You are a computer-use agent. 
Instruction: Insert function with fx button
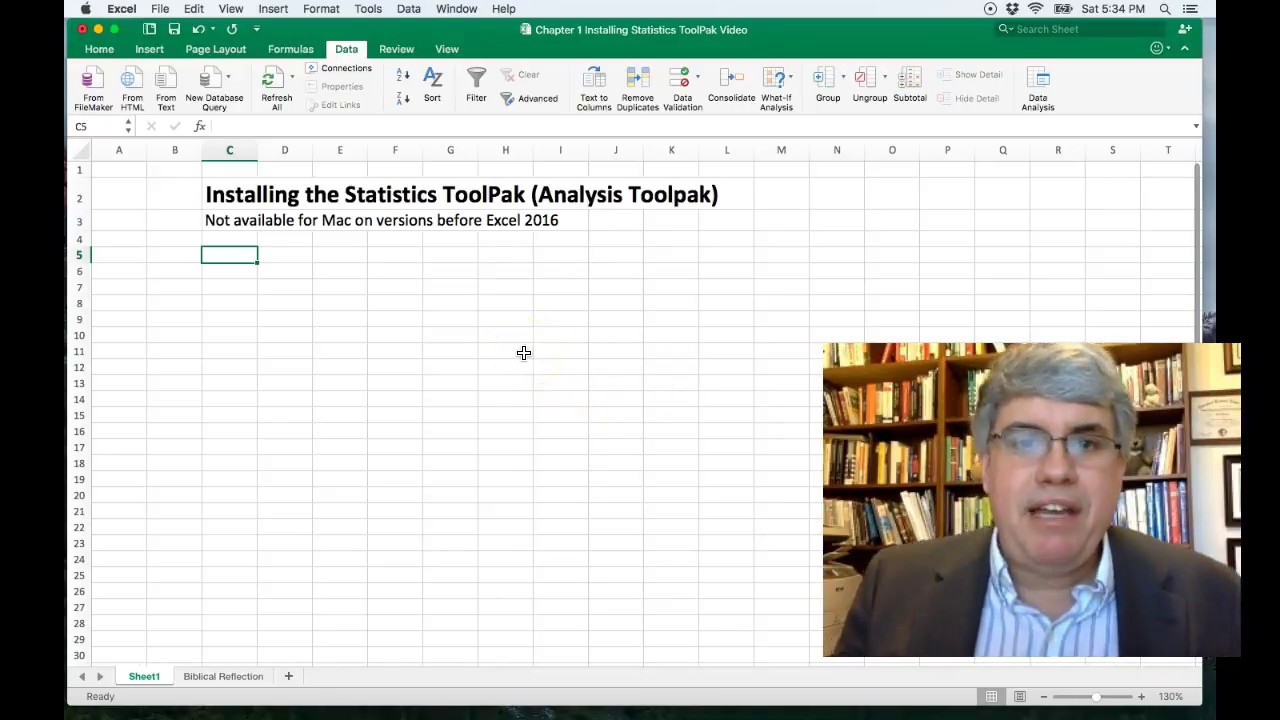[200, 126]
